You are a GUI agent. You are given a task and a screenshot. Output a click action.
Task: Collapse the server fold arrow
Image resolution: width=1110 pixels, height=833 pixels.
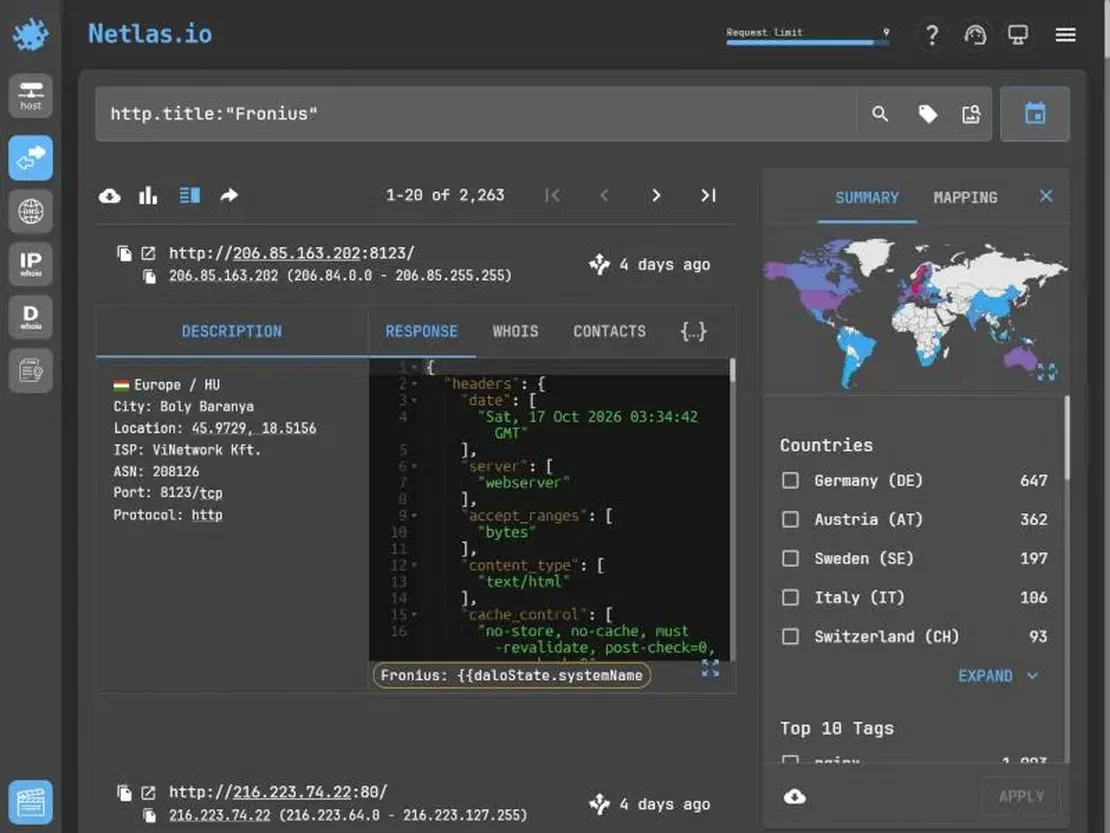(414, 466)
